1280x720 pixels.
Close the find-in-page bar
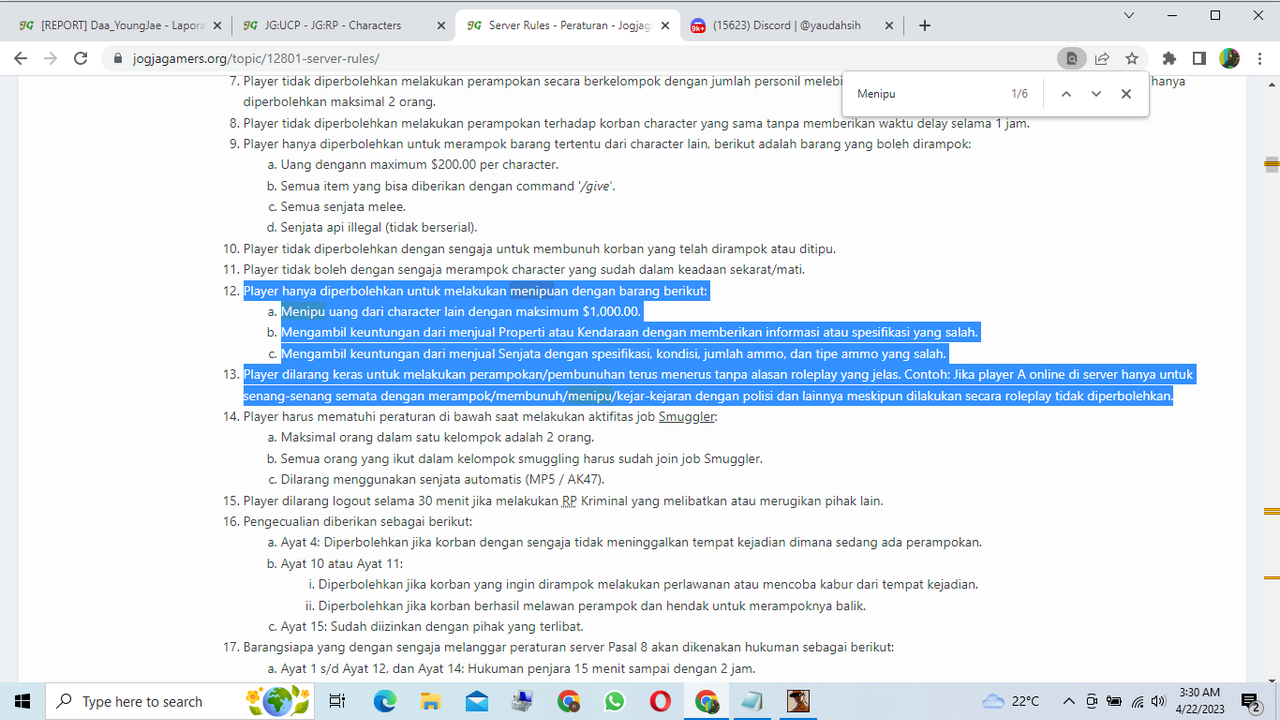pos(1126,94)
